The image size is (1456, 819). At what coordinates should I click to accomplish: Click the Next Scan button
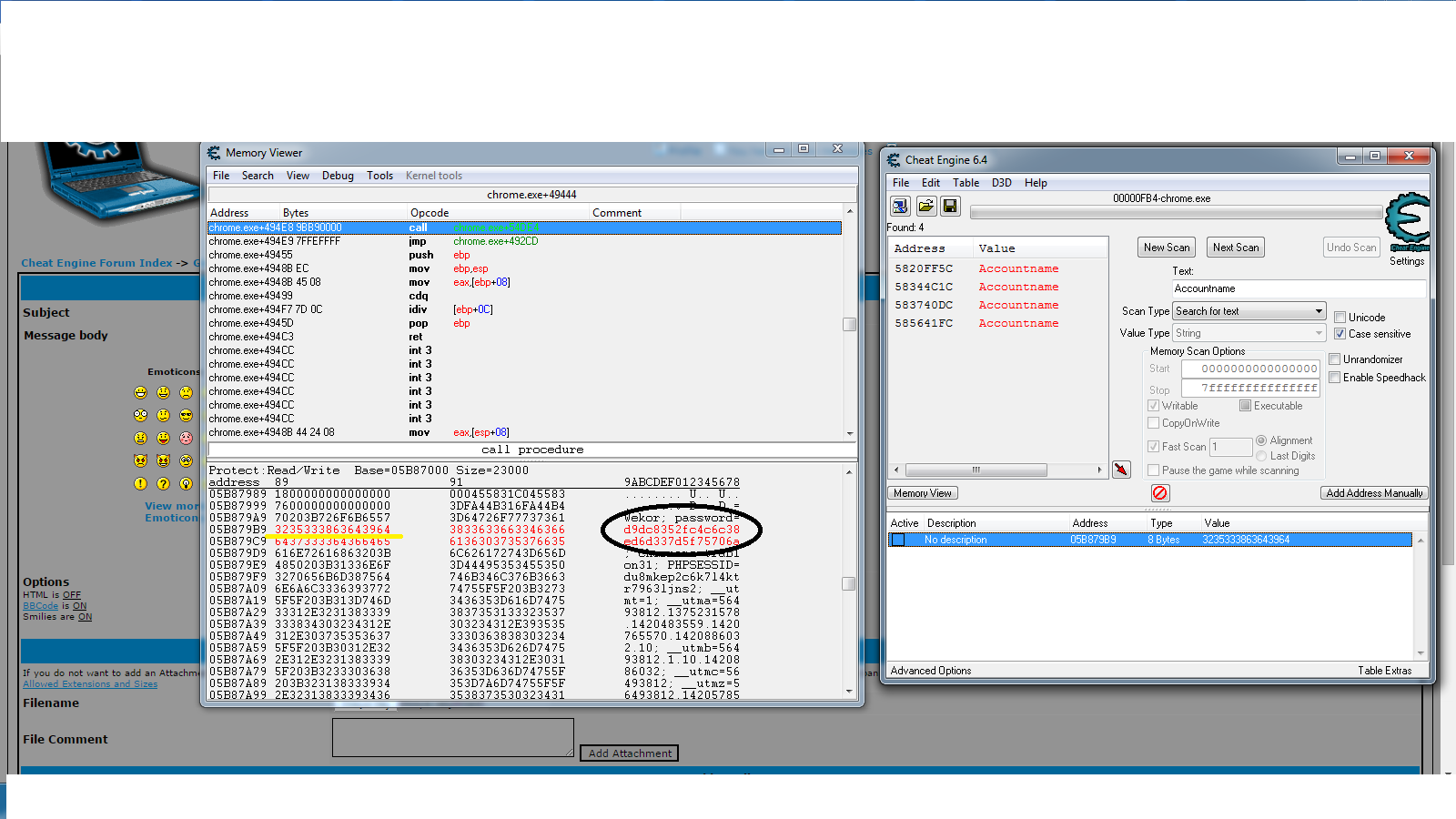click(x=1235, y=248)
